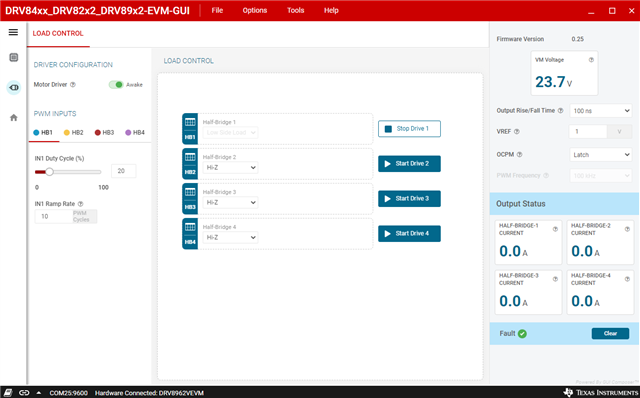Show help for IN1 Ramp Rate
The image size is (640, 398).
[80, 204]
